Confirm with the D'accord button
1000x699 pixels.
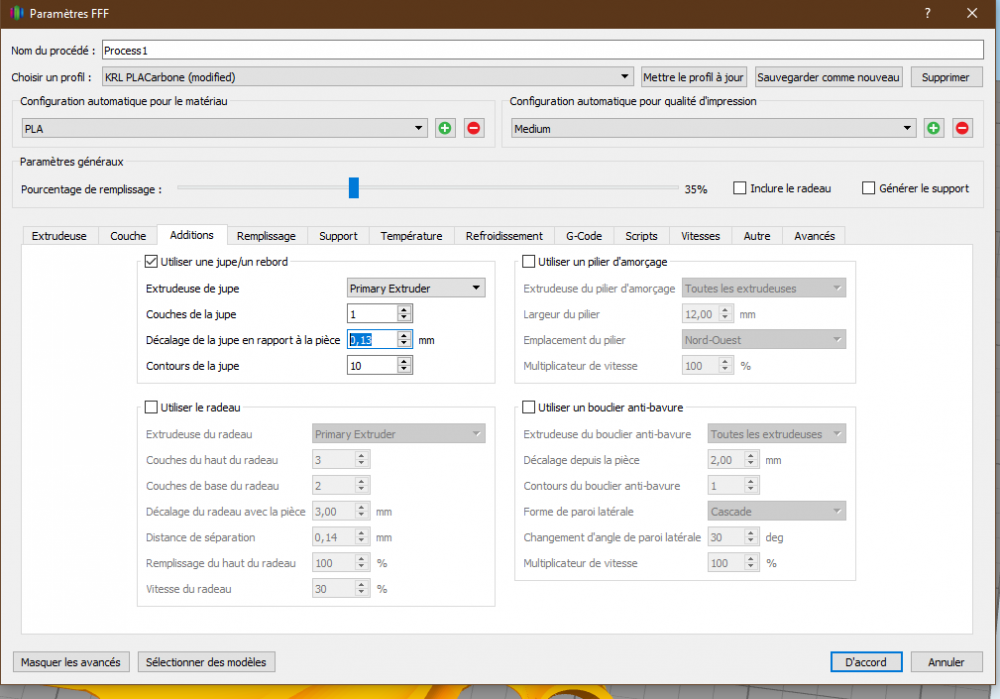pyautogui.click(x=866, y=662)
